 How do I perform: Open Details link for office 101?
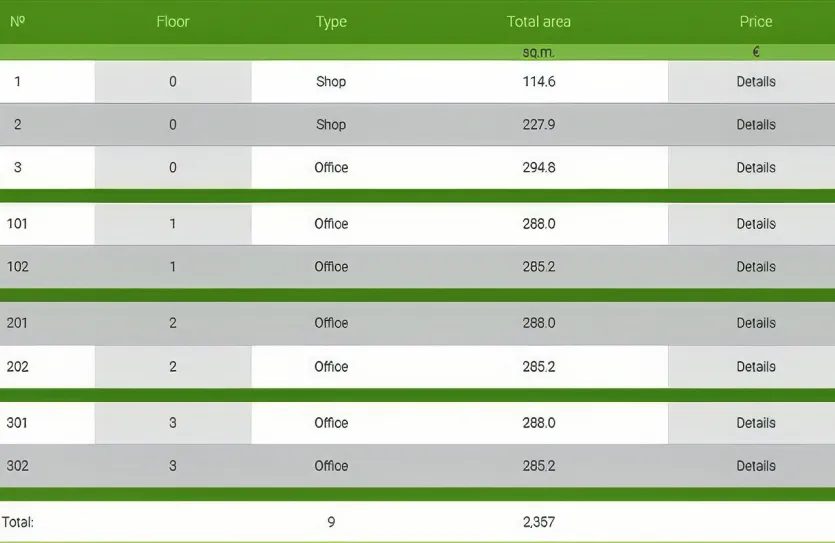tap(755, 224)
